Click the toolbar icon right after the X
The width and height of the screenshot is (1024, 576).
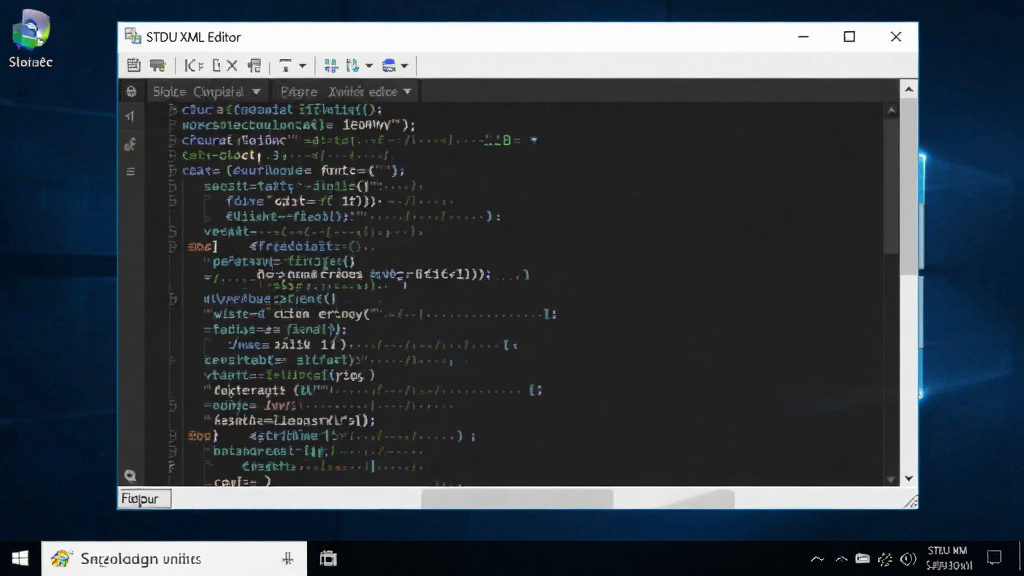point(254,65)
